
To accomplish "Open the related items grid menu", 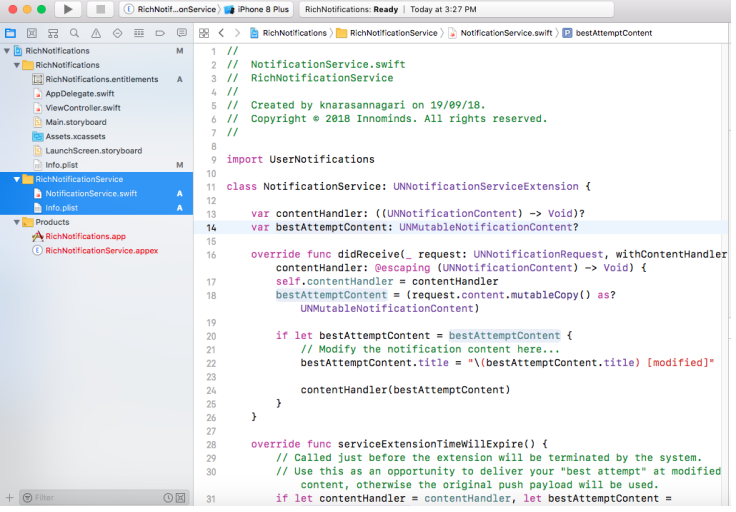I will [x=204, y=33].
